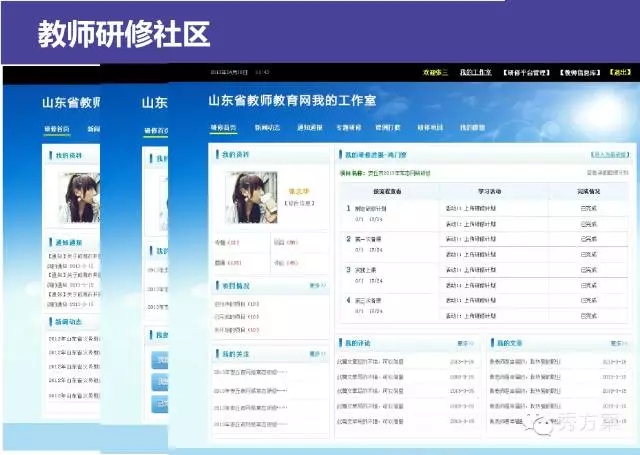Click the yellow 【退出】 logout link
The width and height of the screenshot is (640, 455).
click(x=620, y=72)
